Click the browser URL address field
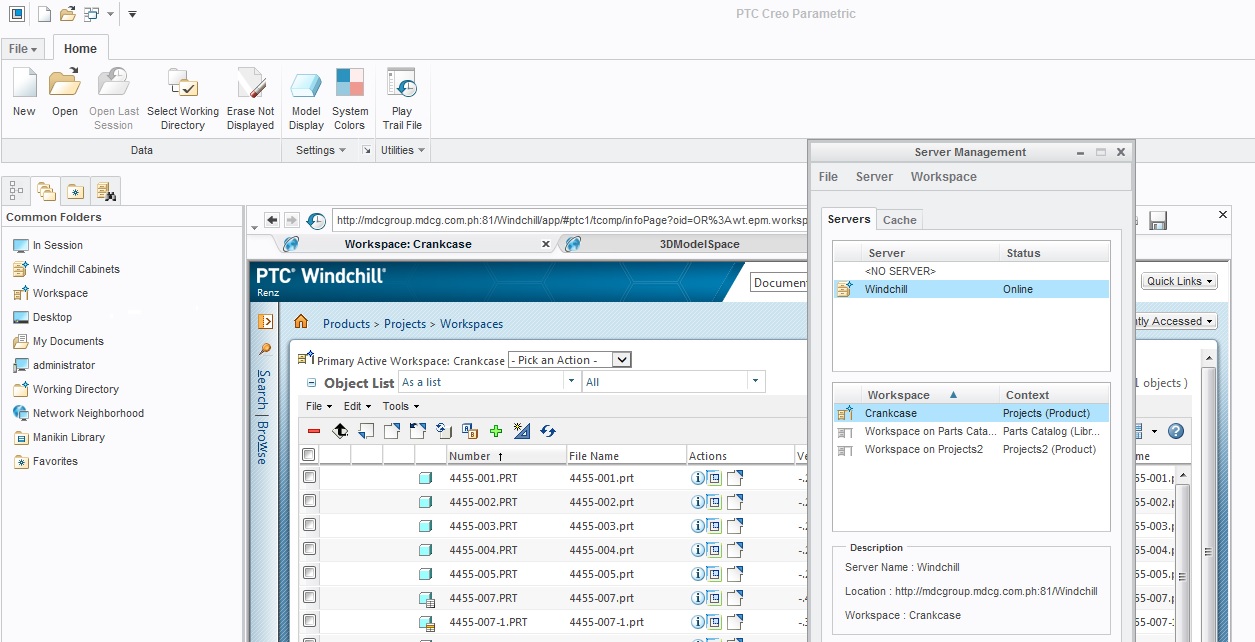Image resolution: width=1255 pixels, height=642 pixels. click(570, 220)
